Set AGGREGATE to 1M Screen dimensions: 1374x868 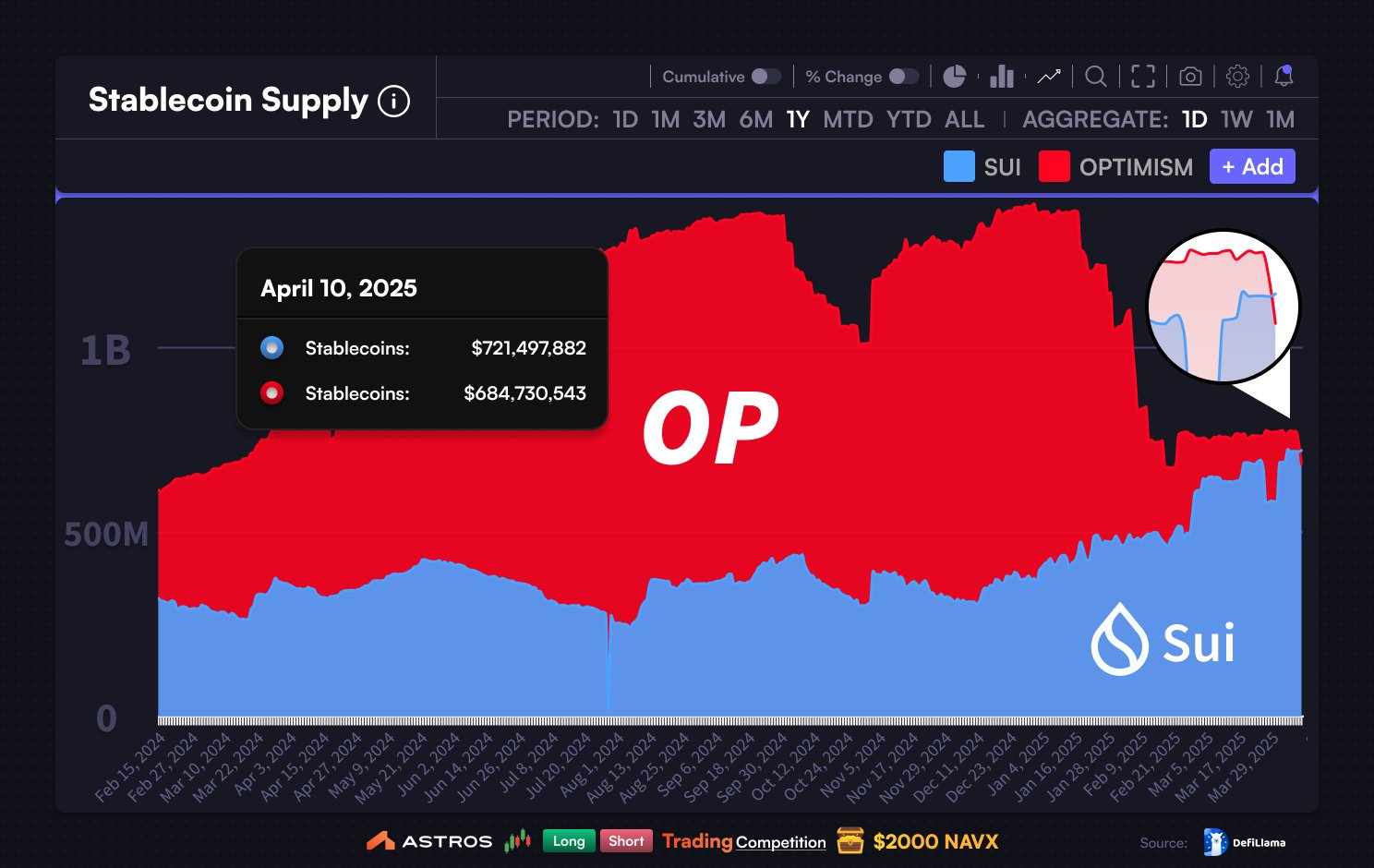(1280, 120)
